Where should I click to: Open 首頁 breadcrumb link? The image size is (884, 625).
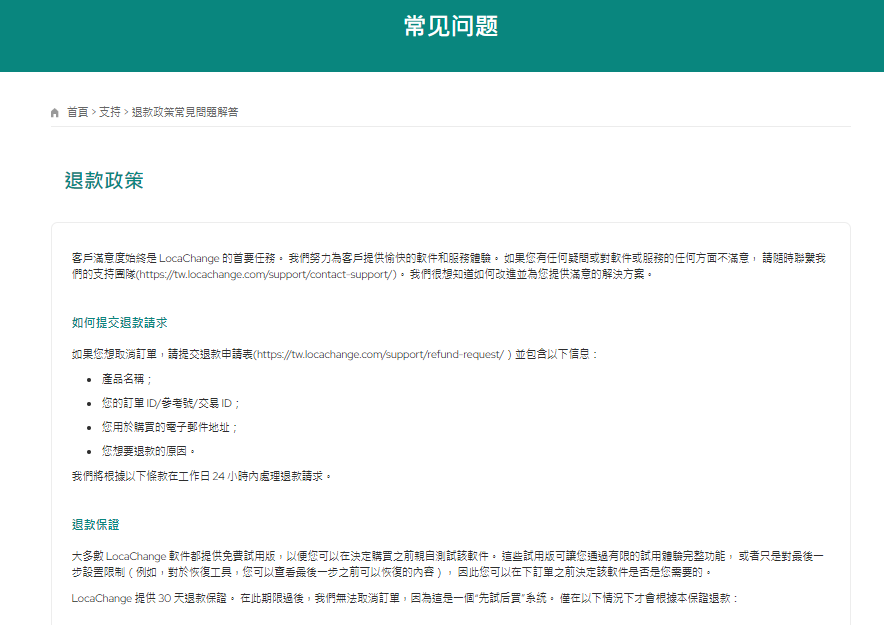[78, 112]
